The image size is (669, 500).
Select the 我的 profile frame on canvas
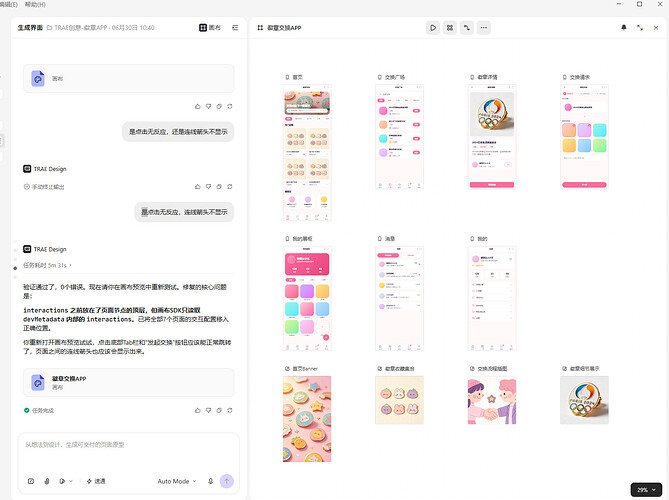click(x=492, y=298)
